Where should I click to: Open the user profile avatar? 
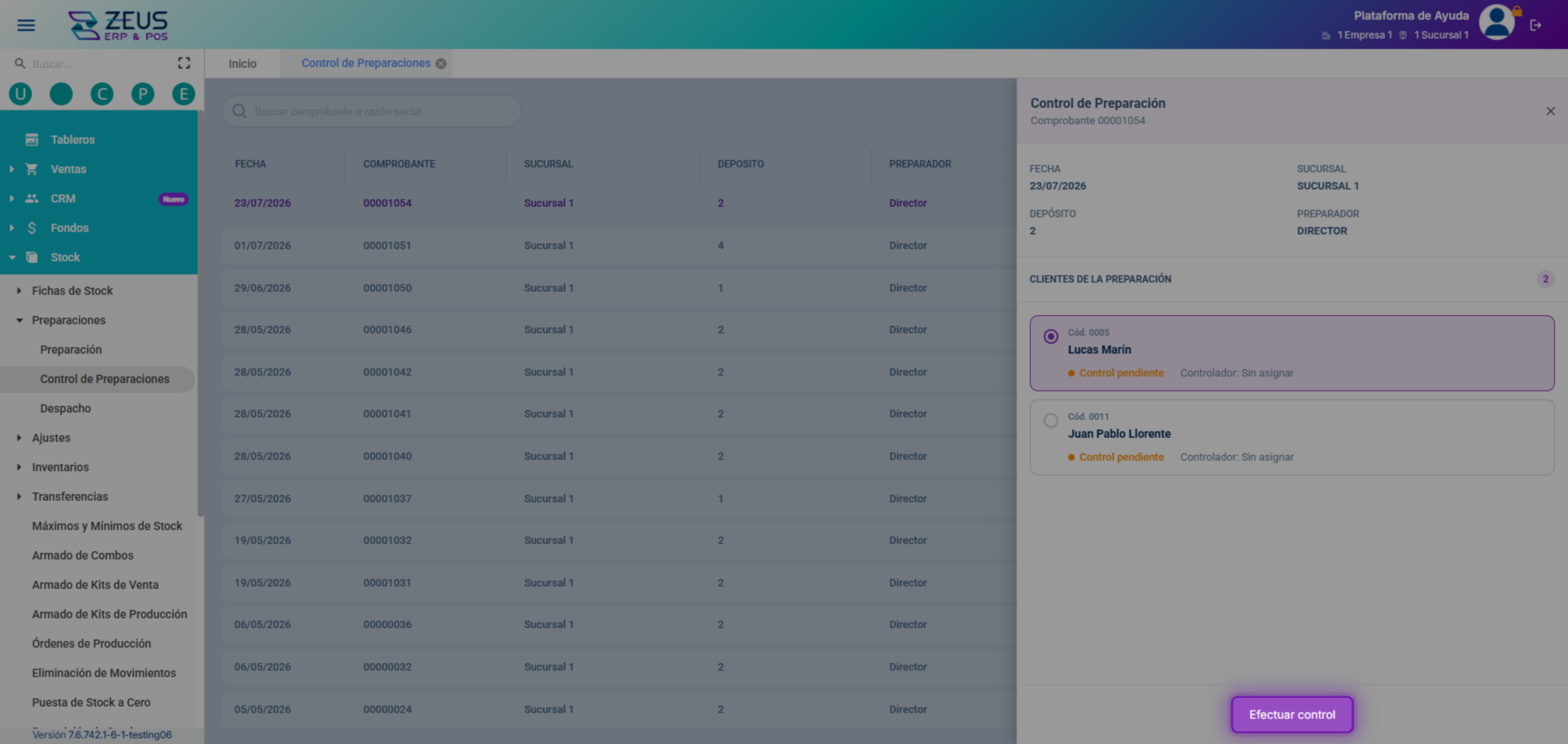(x=1496, y=22)
